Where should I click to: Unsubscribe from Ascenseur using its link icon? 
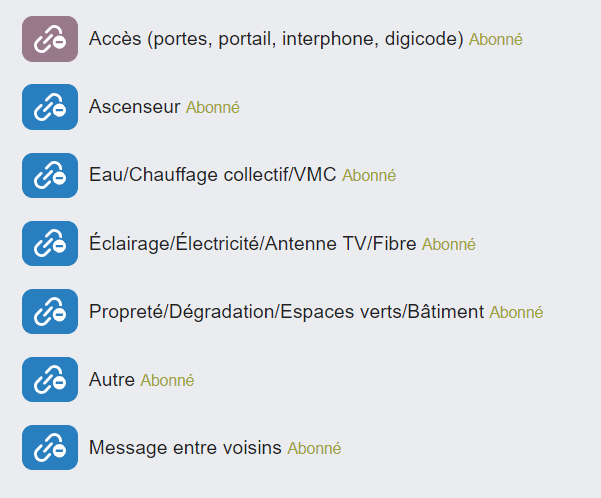pos(50,107)
